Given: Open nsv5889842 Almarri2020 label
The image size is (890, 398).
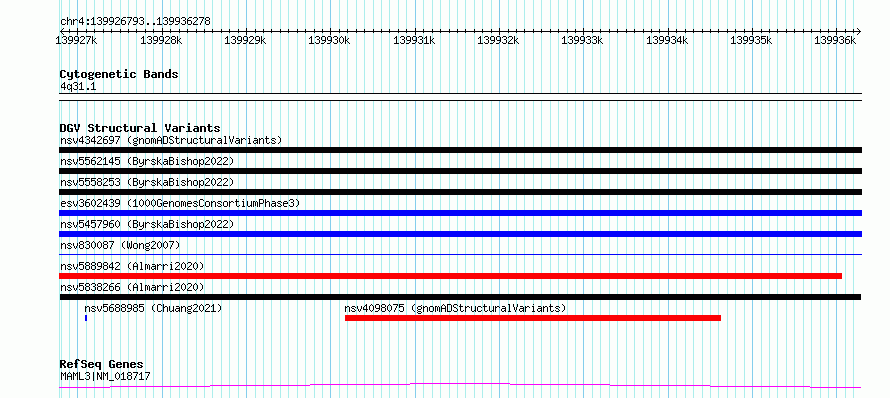Looking at the screenshot, I should pyautogui.click(x=132, y=266).
